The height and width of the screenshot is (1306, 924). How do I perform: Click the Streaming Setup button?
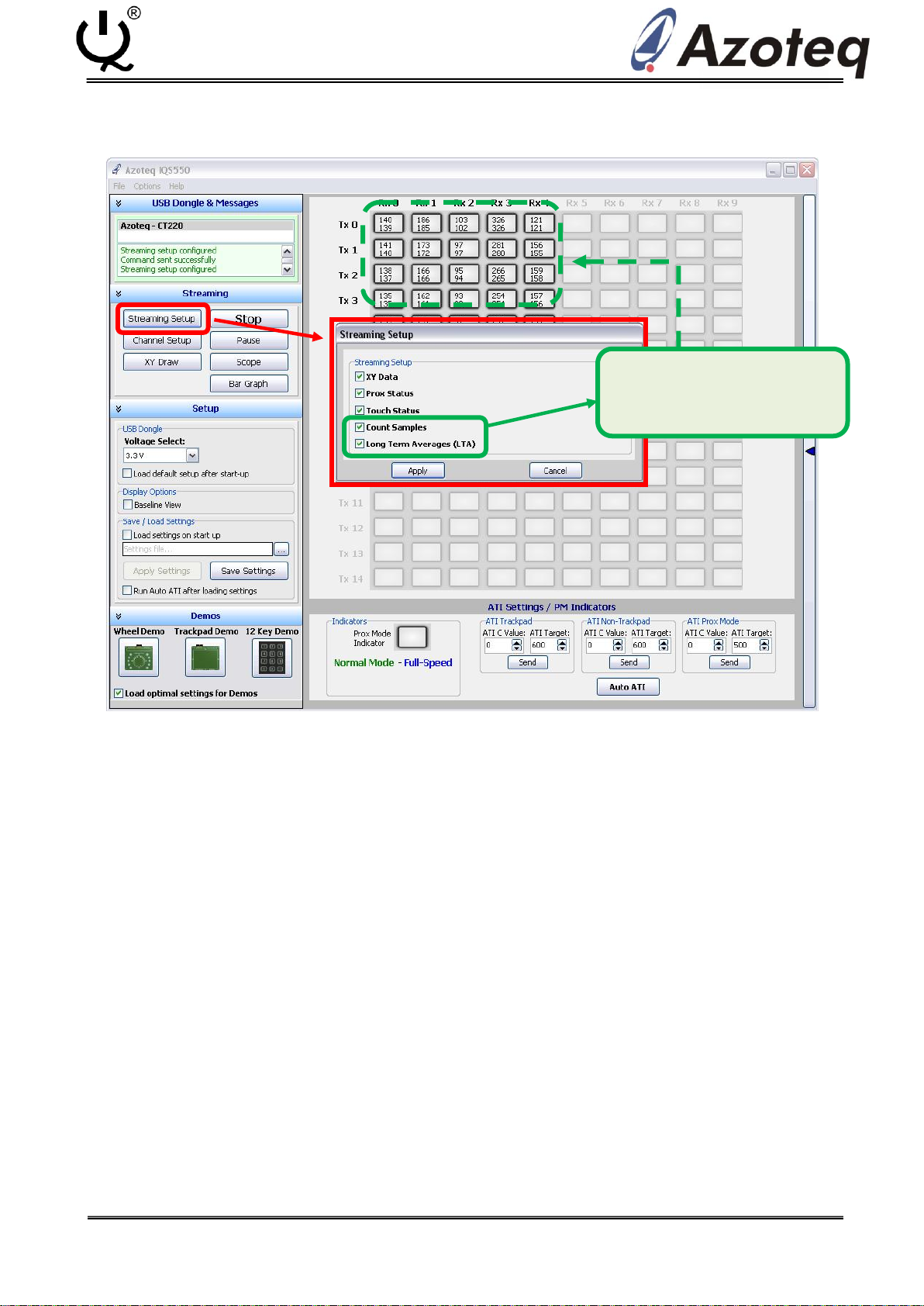162,319
